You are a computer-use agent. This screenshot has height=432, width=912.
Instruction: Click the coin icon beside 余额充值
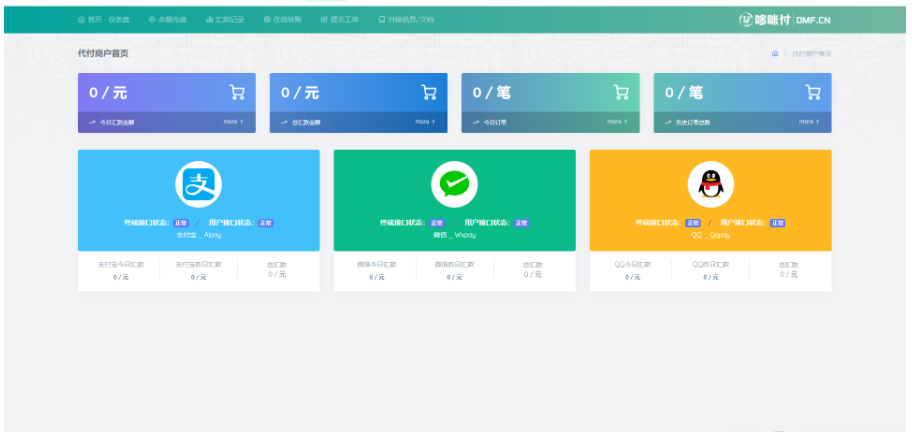coord(152,20)
